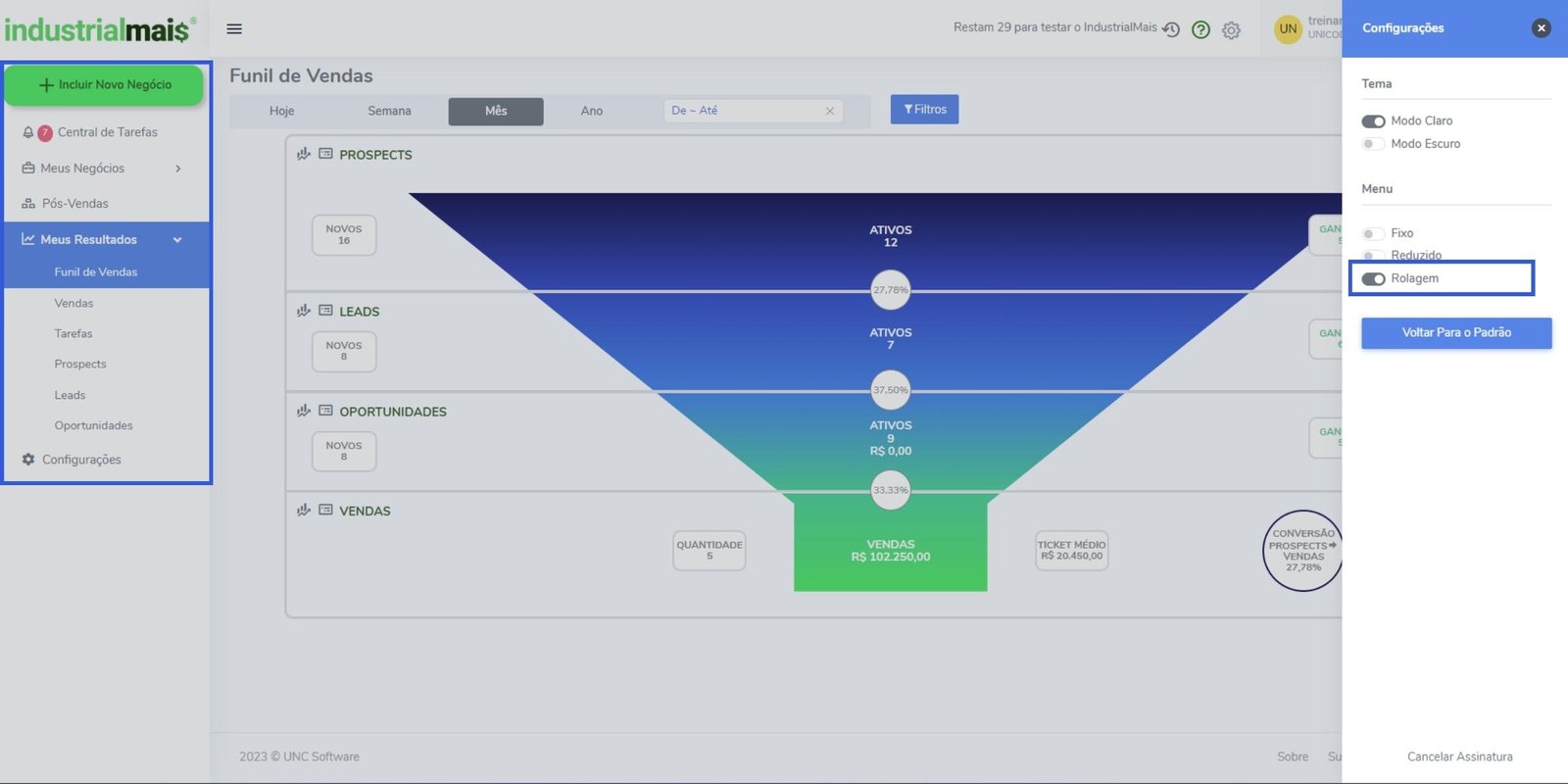The width and height of the screenshot is (1568, 784).
Task: Close the Configurações panel
Action: click(x=1541, y=28)
